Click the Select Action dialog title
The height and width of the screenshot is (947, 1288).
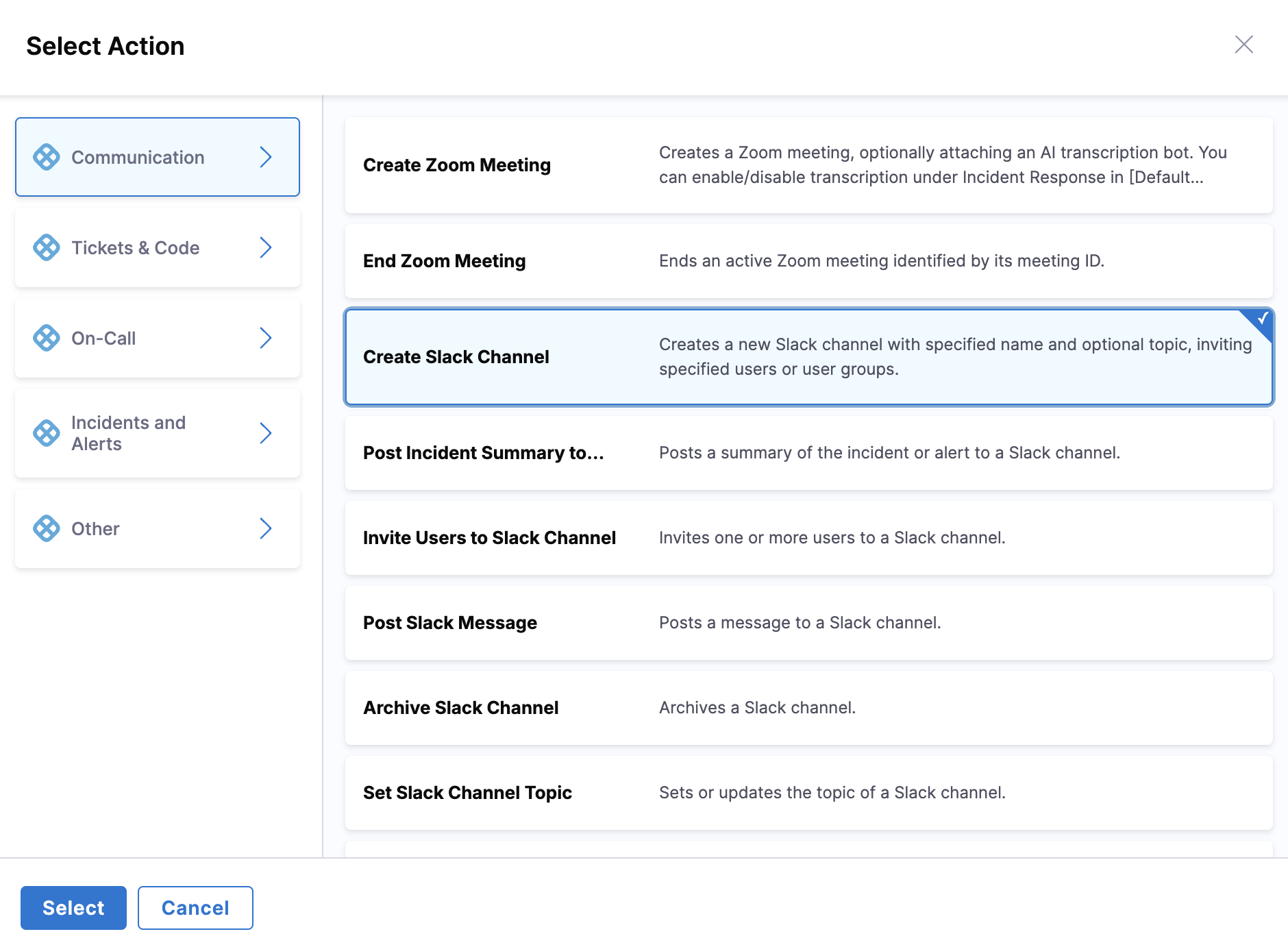(106, 46)
